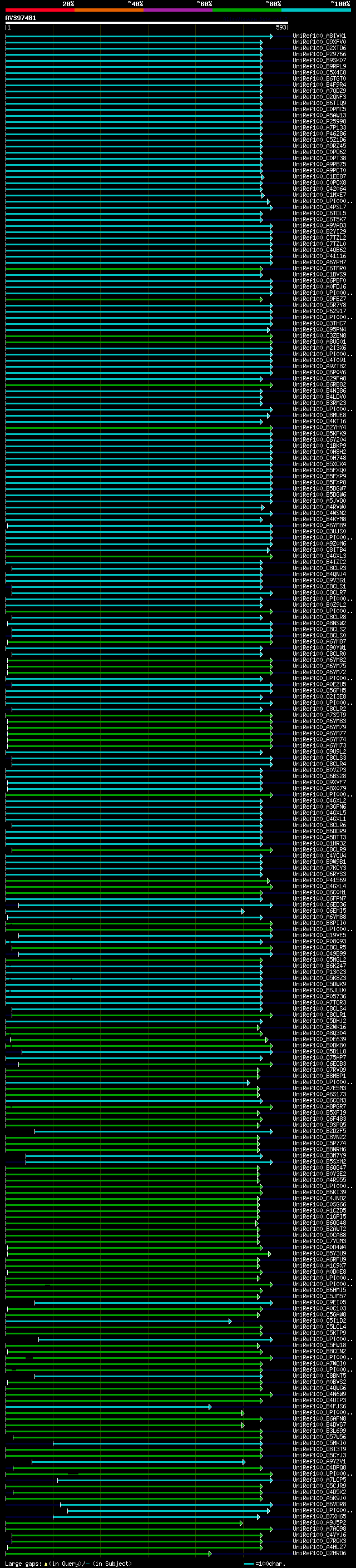The height and width of the screenshot is (1568, 356).
Task: Click alignment arrow end for UniRef100_Q6EM15
Action: 243,911
